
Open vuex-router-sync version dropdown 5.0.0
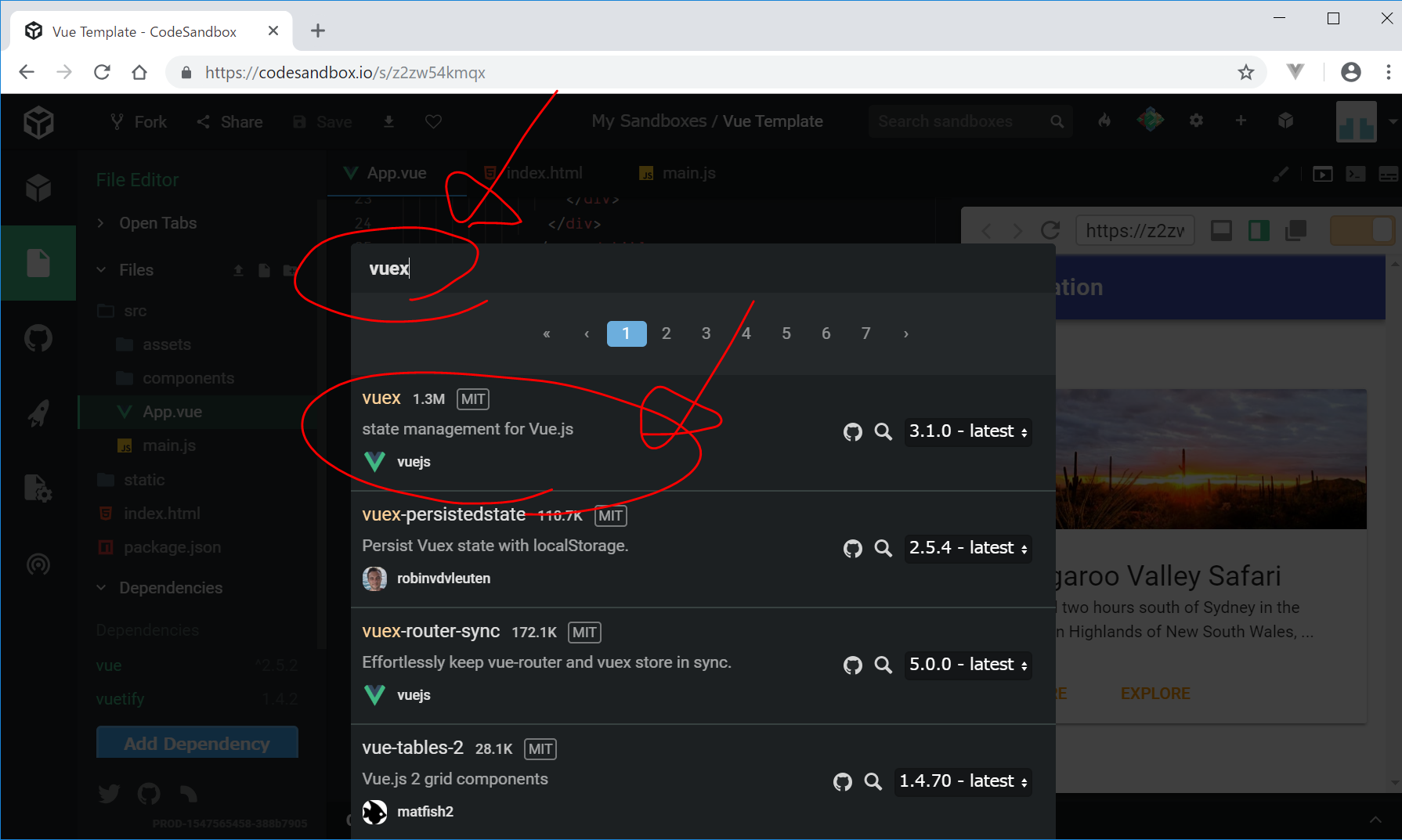967,665
